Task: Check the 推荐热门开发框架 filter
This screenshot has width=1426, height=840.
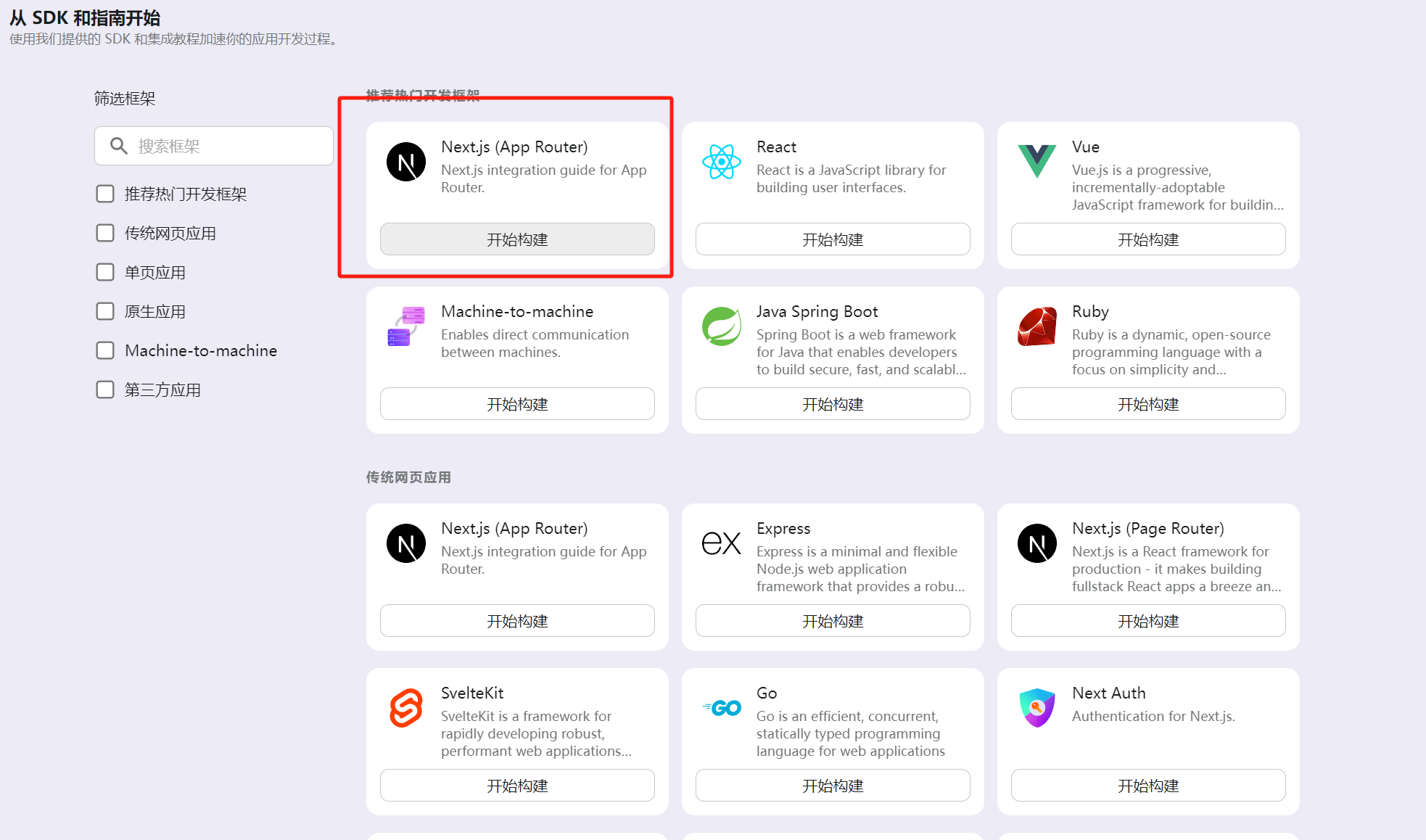Action: tap(105, 194)
